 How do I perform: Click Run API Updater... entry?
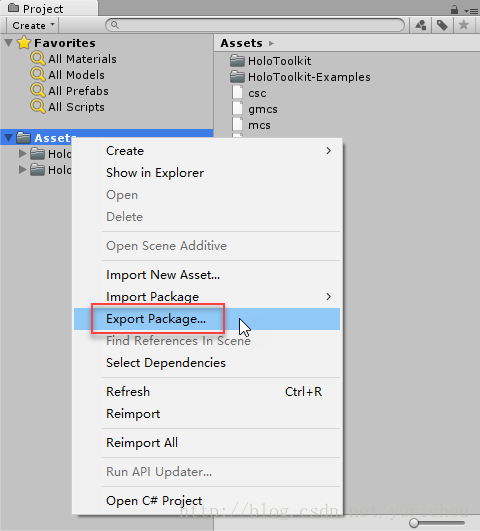(x=207, y=472)
